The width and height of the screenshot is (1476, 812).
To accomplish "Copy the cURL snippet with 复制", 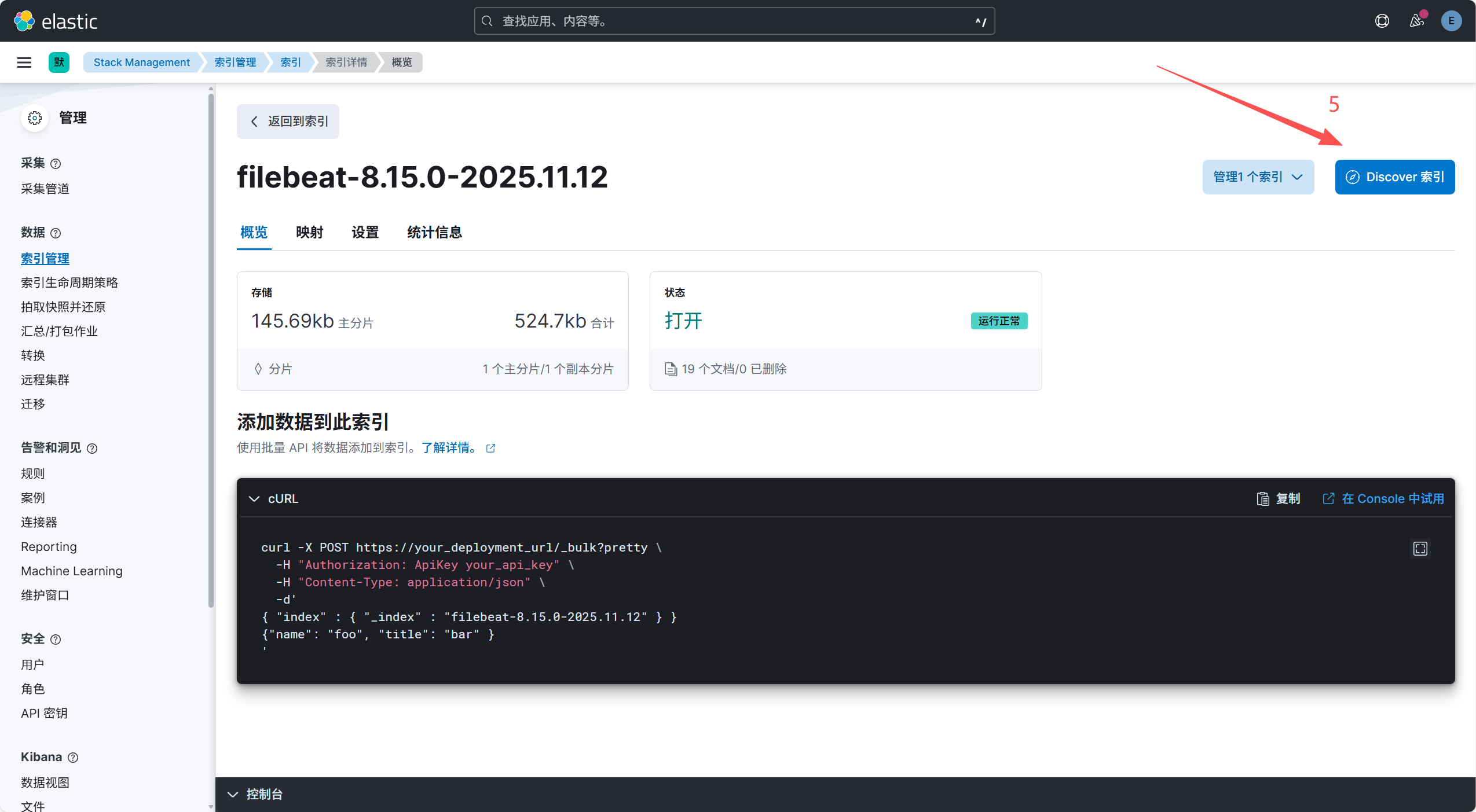I will (x=1279, y=498).
